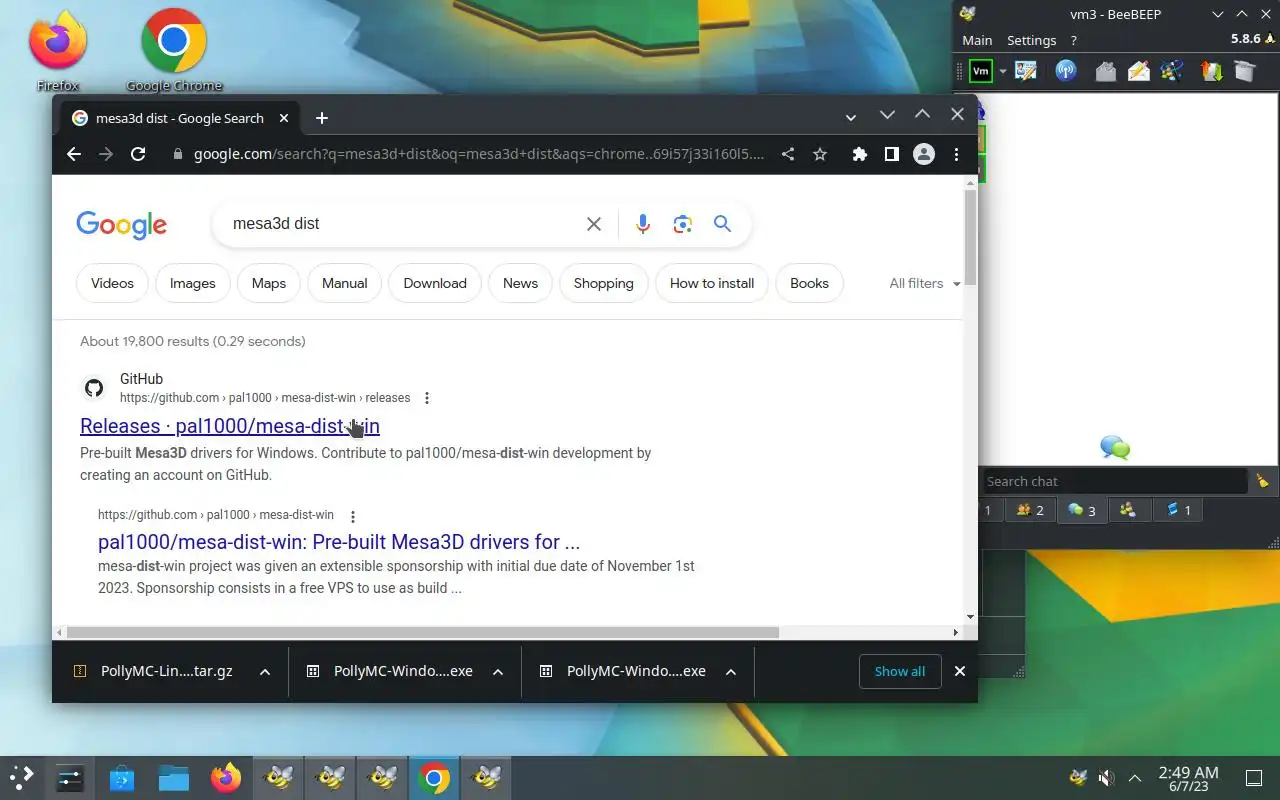The width and height of the screenshot is (1280, 800).
Task: Select the Download search chip
Action: pyautogui.click(x=435, y=283)
